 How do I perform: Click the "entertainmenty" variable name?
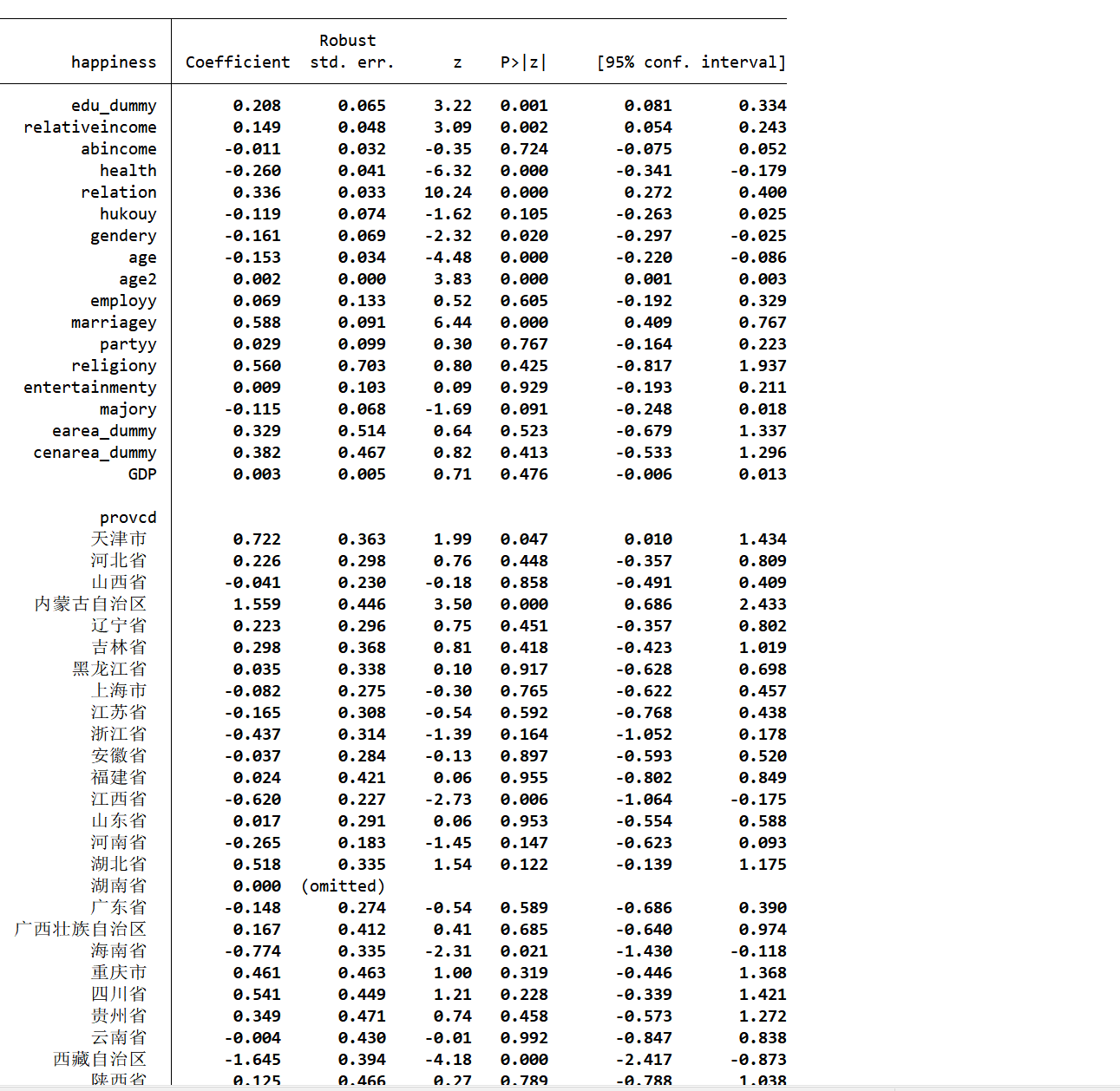coord(90,388)
